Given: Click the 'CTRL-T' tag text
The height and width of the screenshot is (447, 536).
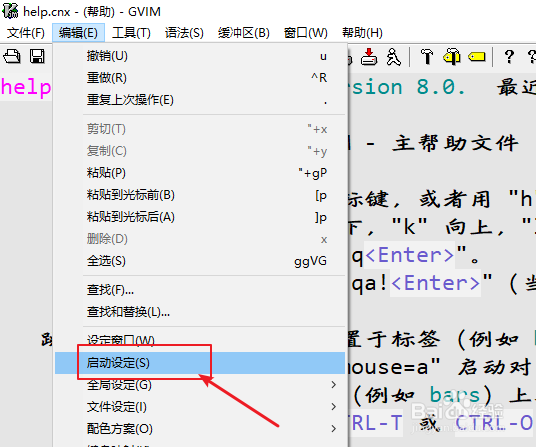Looking at the screenshot, I should tap(375, 423).
